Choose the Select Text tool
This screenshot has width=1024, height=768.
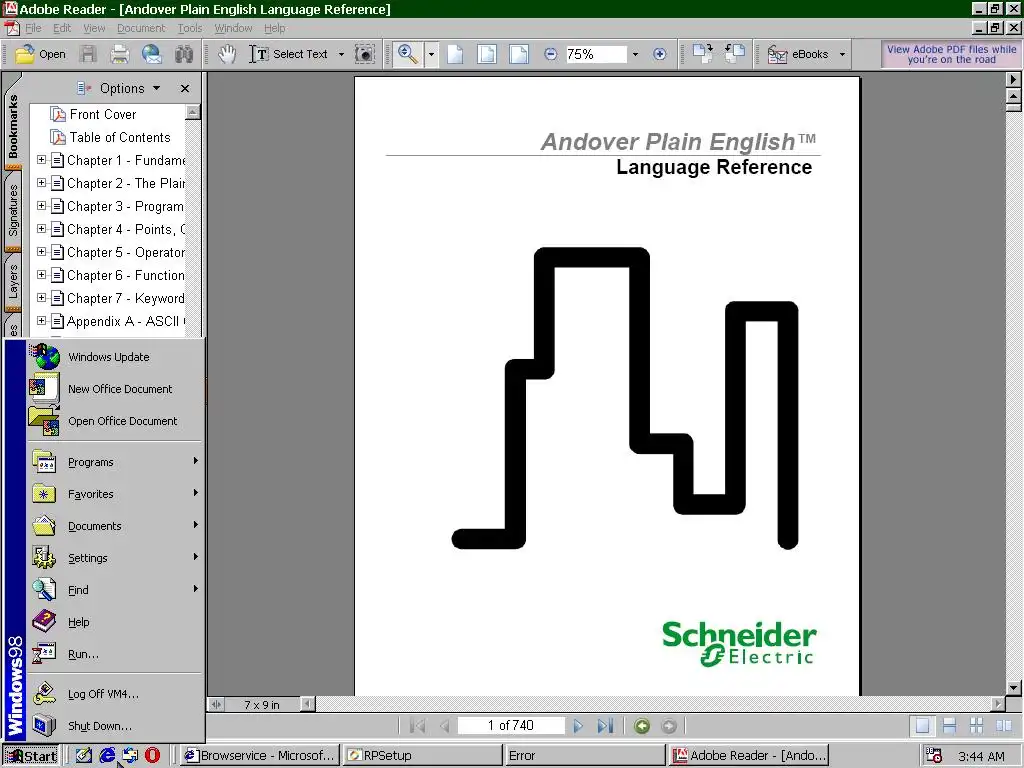[288, 54]
